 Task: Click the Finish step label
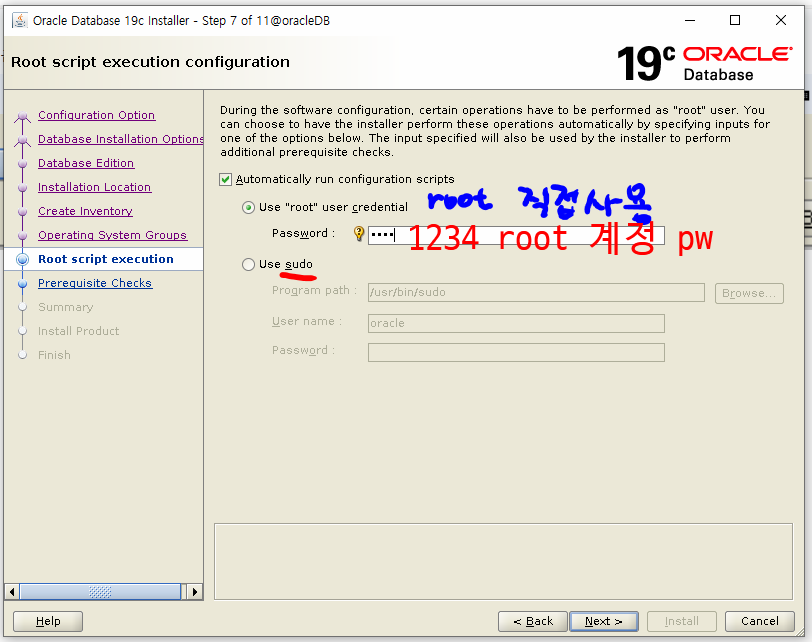pyautogui.click(x=54, y=355)
